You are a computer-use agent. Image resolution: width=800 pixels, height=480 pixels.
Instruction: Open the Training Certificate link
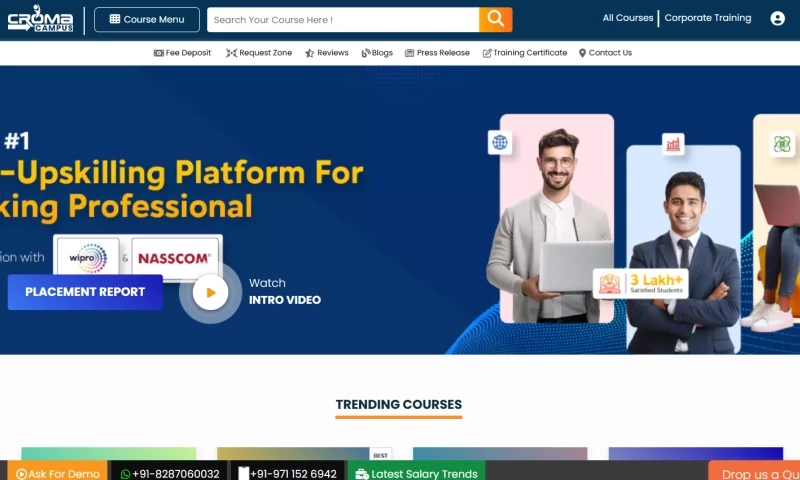[524, 53]
